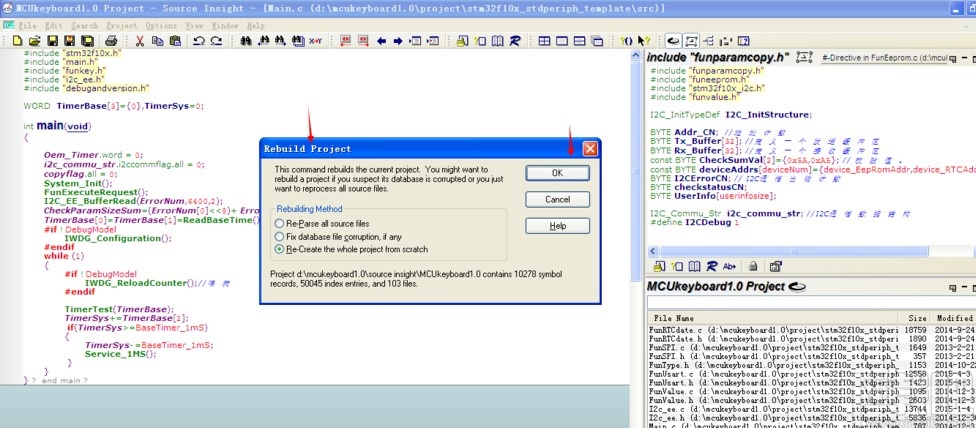Click the blue R icon in the context window toolbar
Viewport: 976px width, 428px height.
711,266
